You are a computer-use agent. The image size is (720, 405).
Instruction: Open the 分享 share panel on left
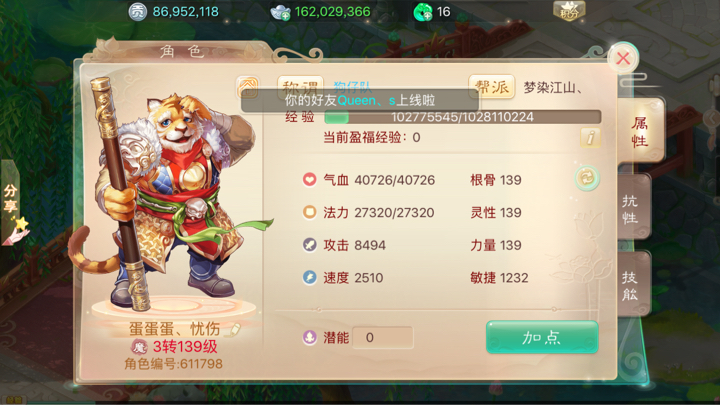coord(11,202)
